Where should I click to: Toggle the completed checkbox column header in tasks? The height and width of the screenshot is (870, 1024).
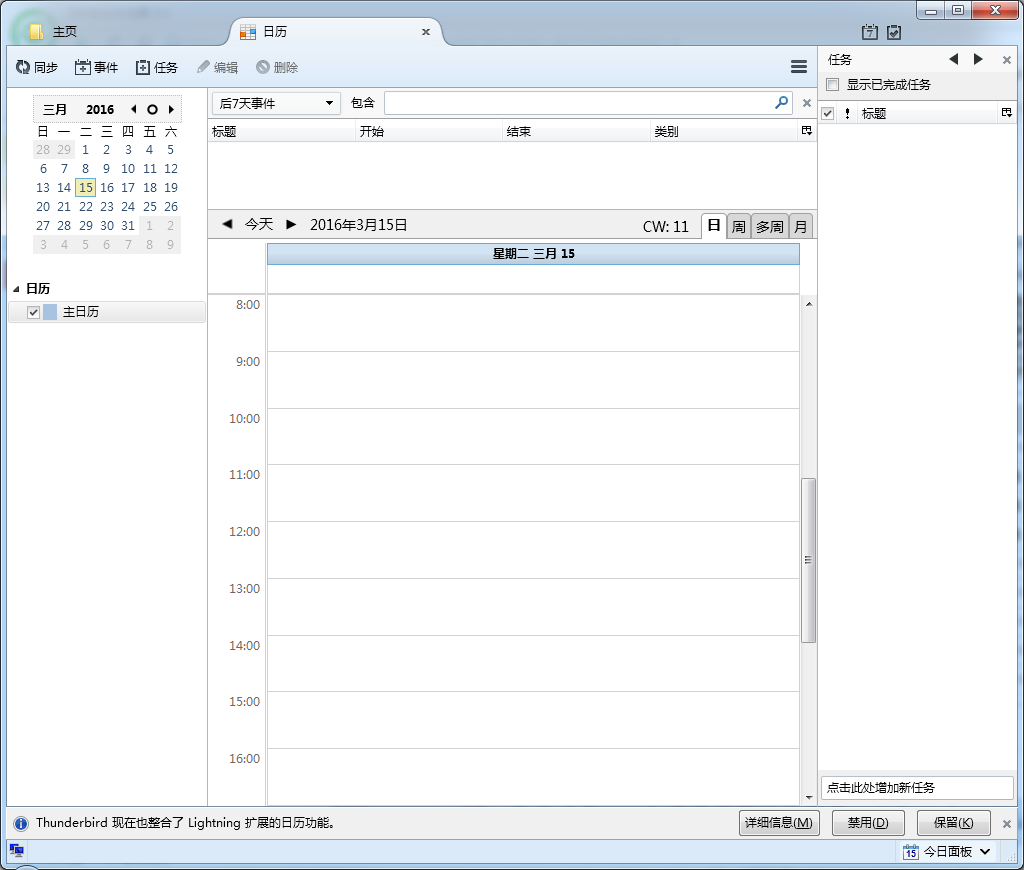827,114
